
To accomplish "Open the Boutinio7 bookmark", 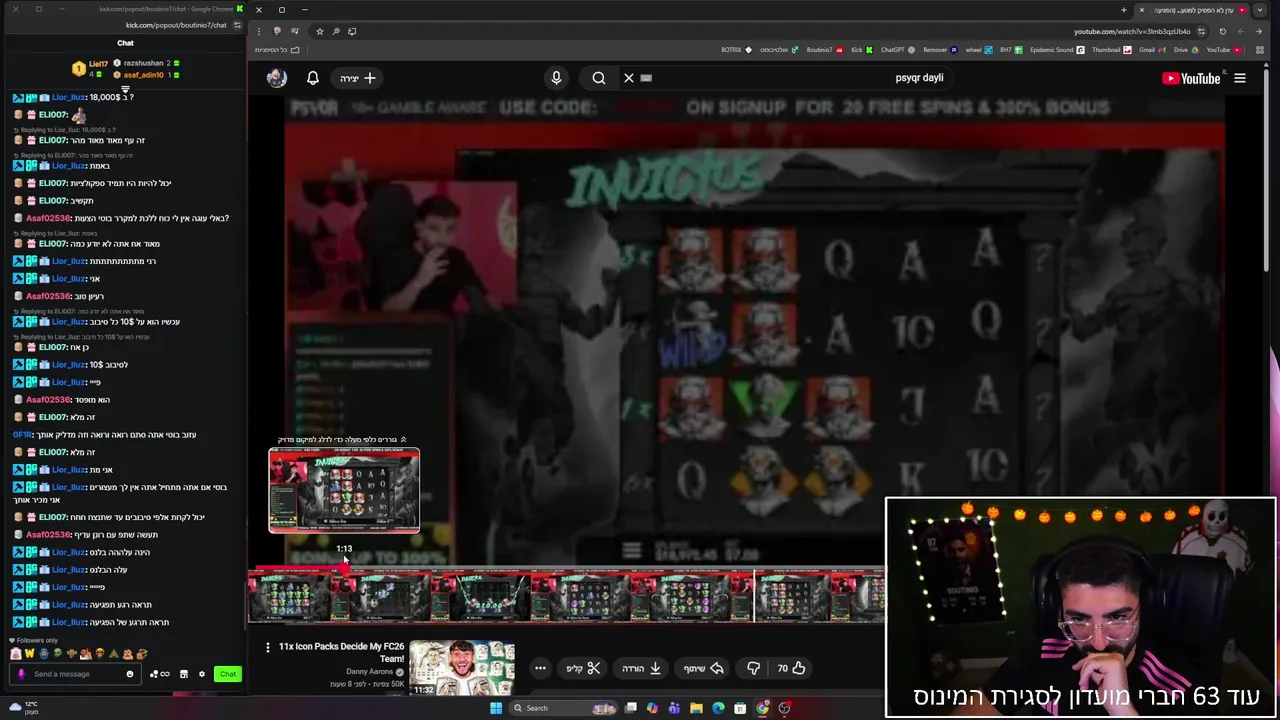I will click(x=825, y=50).
